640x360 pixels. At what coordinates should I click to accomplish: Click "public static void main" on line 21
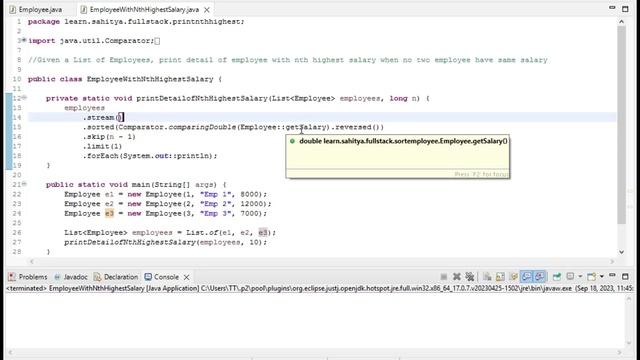pyautogui.click(x=98, y=184)
